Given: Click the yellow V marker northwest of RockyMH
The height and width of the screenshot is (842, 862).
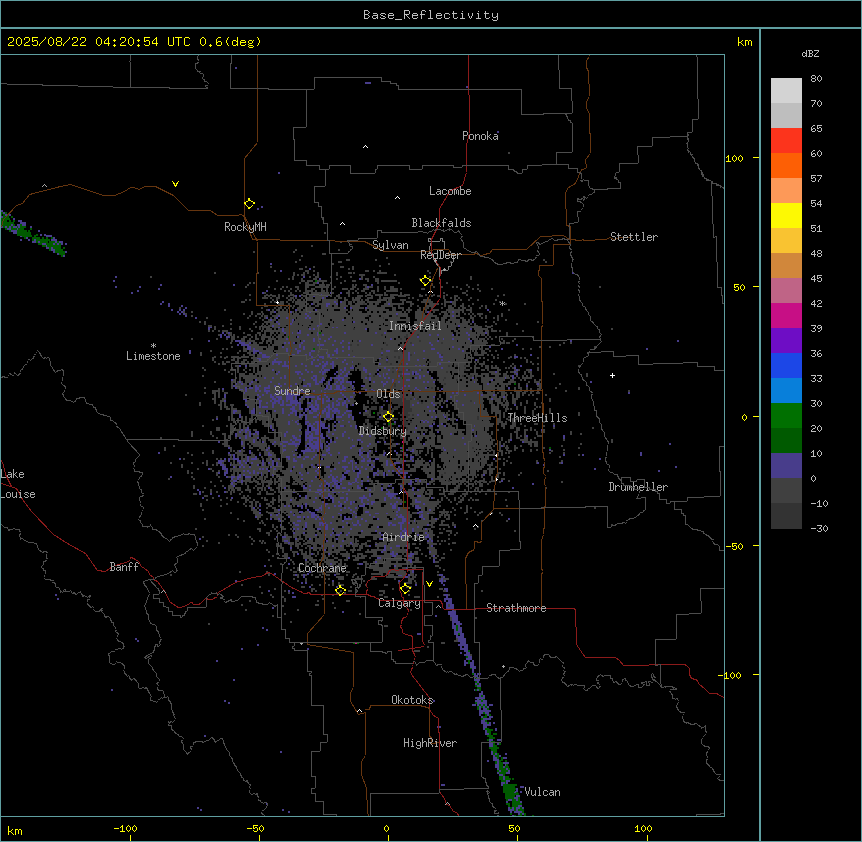Looking at the screenshot, I should click(175, 184).
